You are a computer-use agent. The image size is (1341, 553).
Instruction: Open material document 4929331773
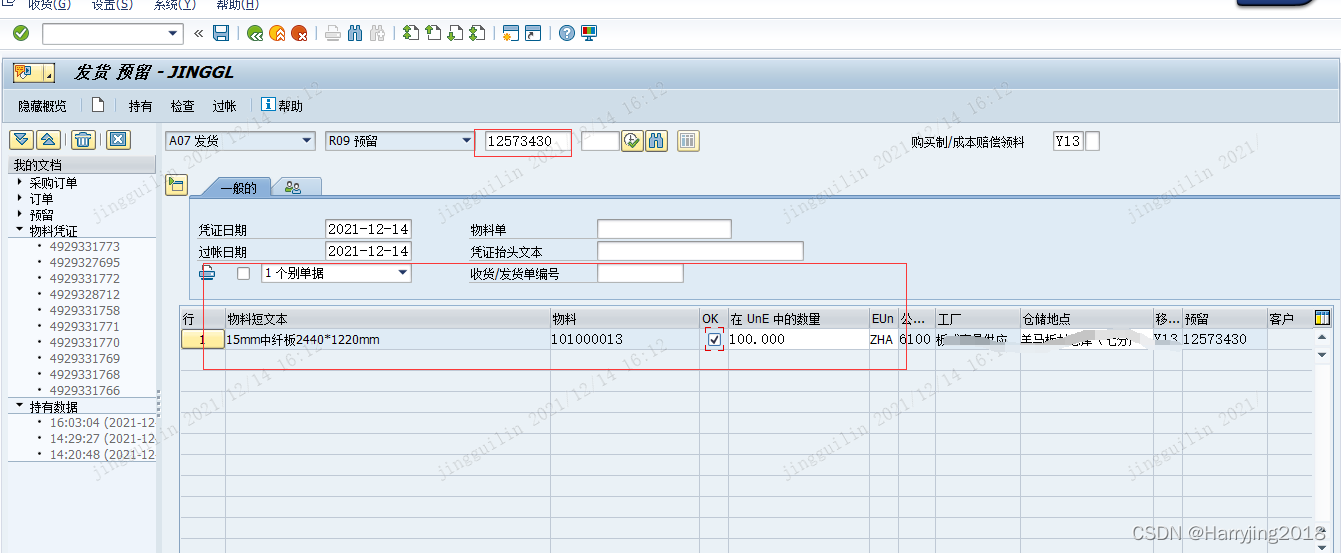coord(84,246)
